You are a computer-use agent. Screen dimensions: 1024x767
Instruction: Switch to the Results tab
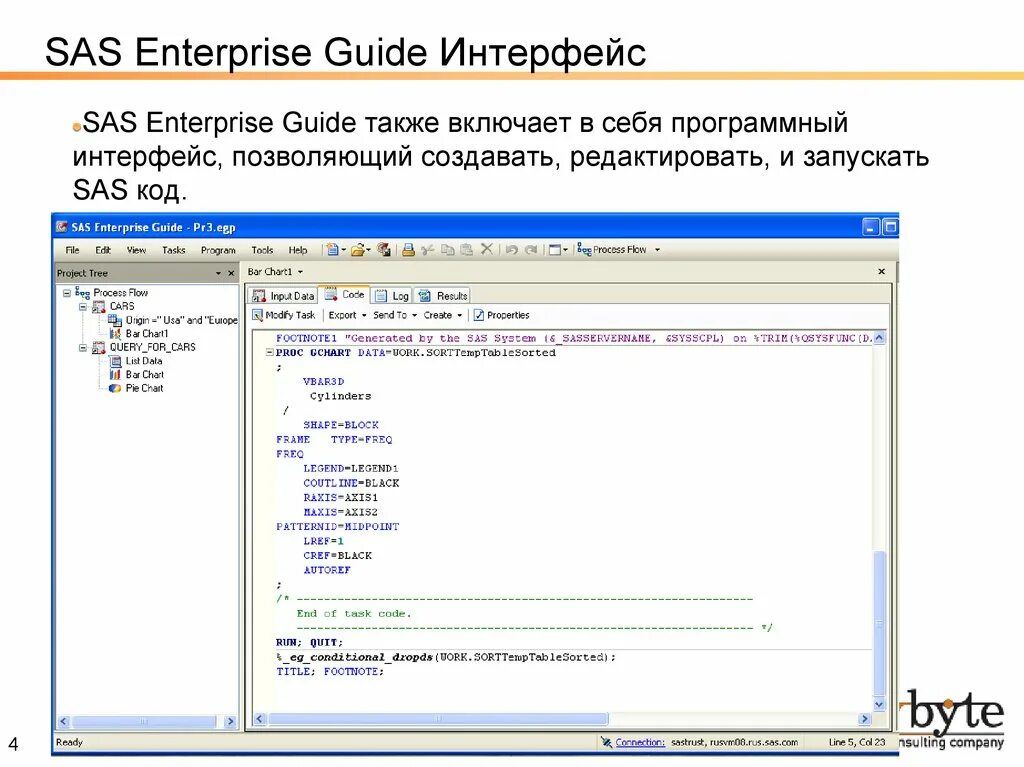(443, 296)
